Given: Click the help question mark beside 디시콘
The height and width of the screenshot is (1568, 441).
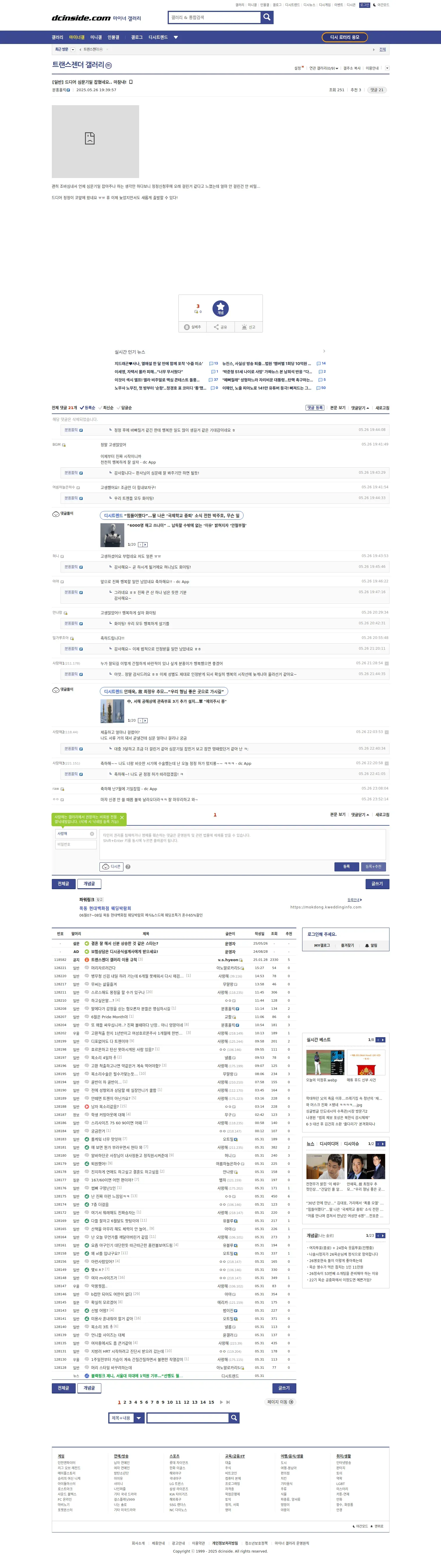Looking at the screenshot, I should [128, 867].
